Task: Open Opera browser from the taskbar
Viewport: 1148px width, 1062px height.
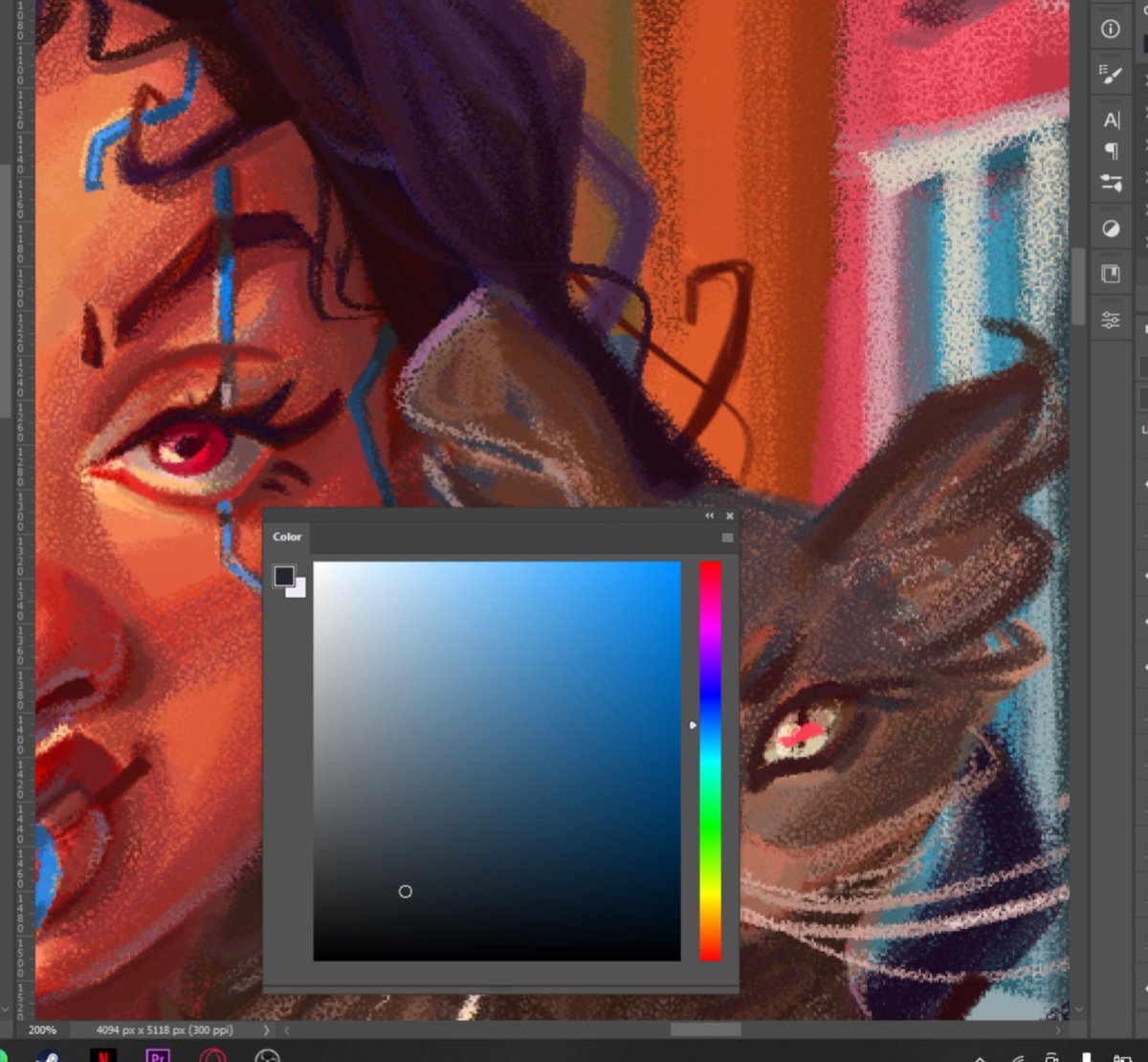Action: (213, 1053)
